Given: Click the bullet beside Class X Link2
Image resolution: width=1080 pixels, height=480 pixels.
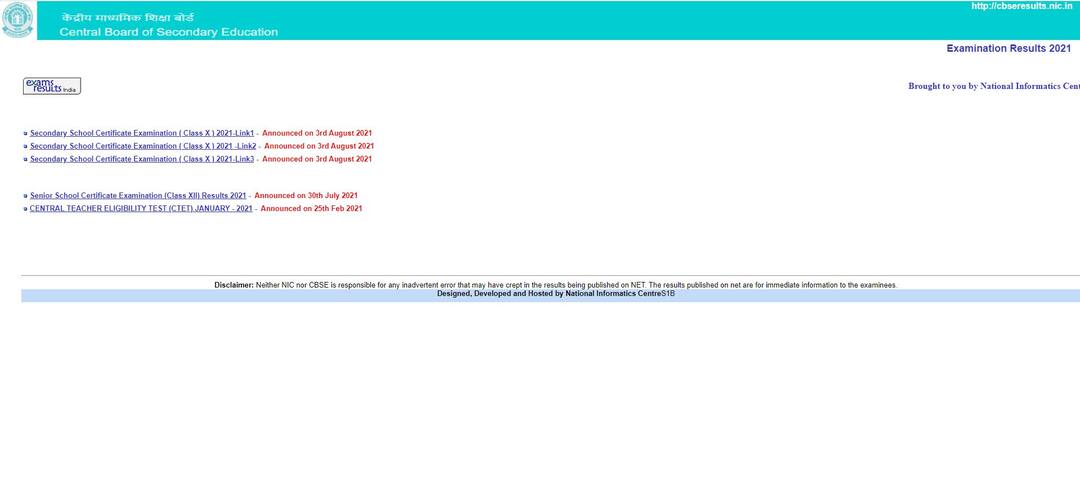Looking at the screenshot, I should point(25,146).
